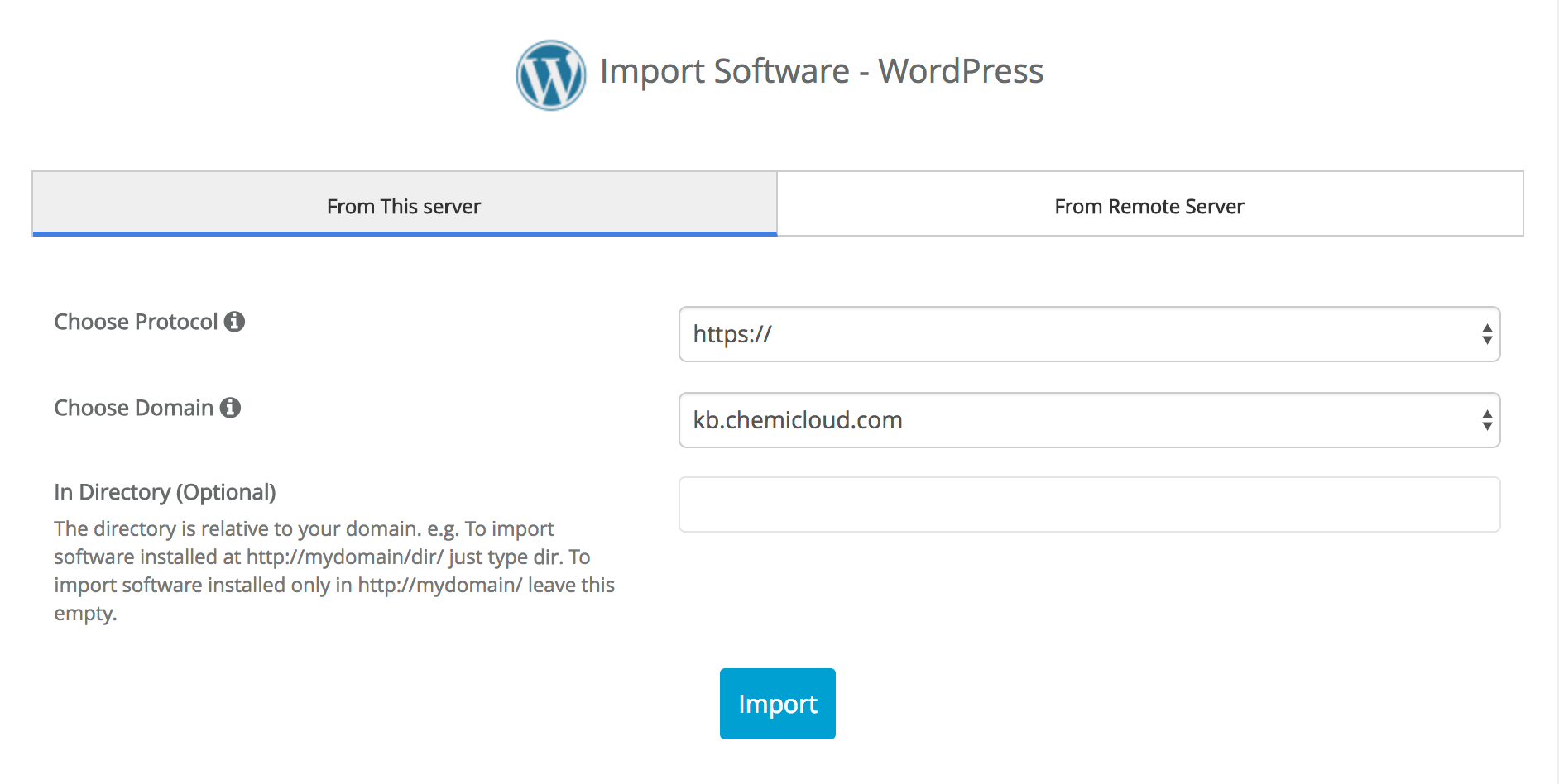
Task: Expand the kb.chemicloud.com domain dropdown
Action: click(1088, 420)
